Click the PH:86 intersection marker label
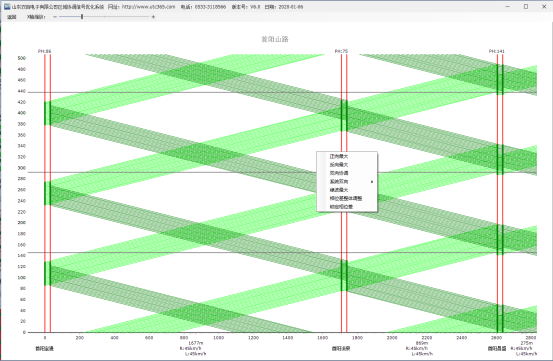The image size is (553, 361). click(44, 51)
